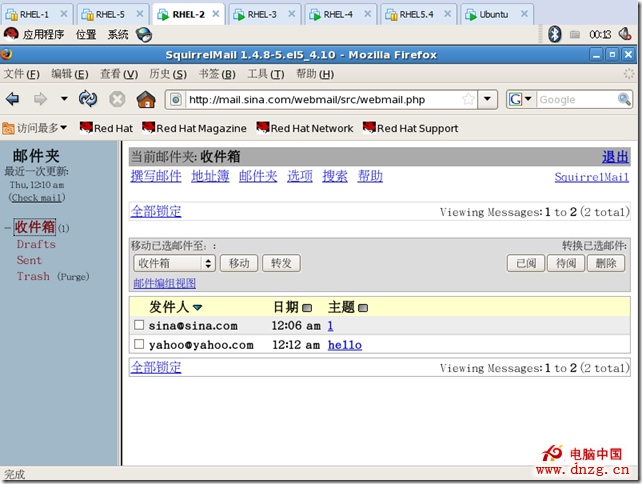This screenshot has height=484, width=642.
Task: Open the back/forward history dropdown arrow
Action: point(64,99)
